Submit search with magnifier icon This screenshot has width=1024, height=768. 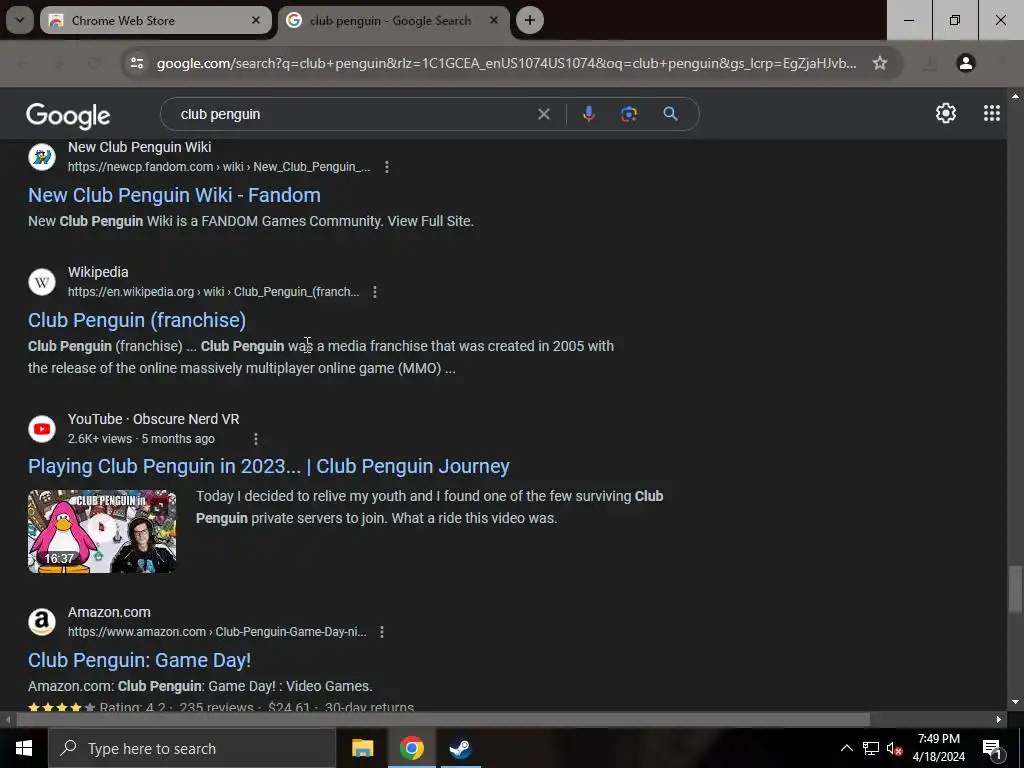pos(670,114)
